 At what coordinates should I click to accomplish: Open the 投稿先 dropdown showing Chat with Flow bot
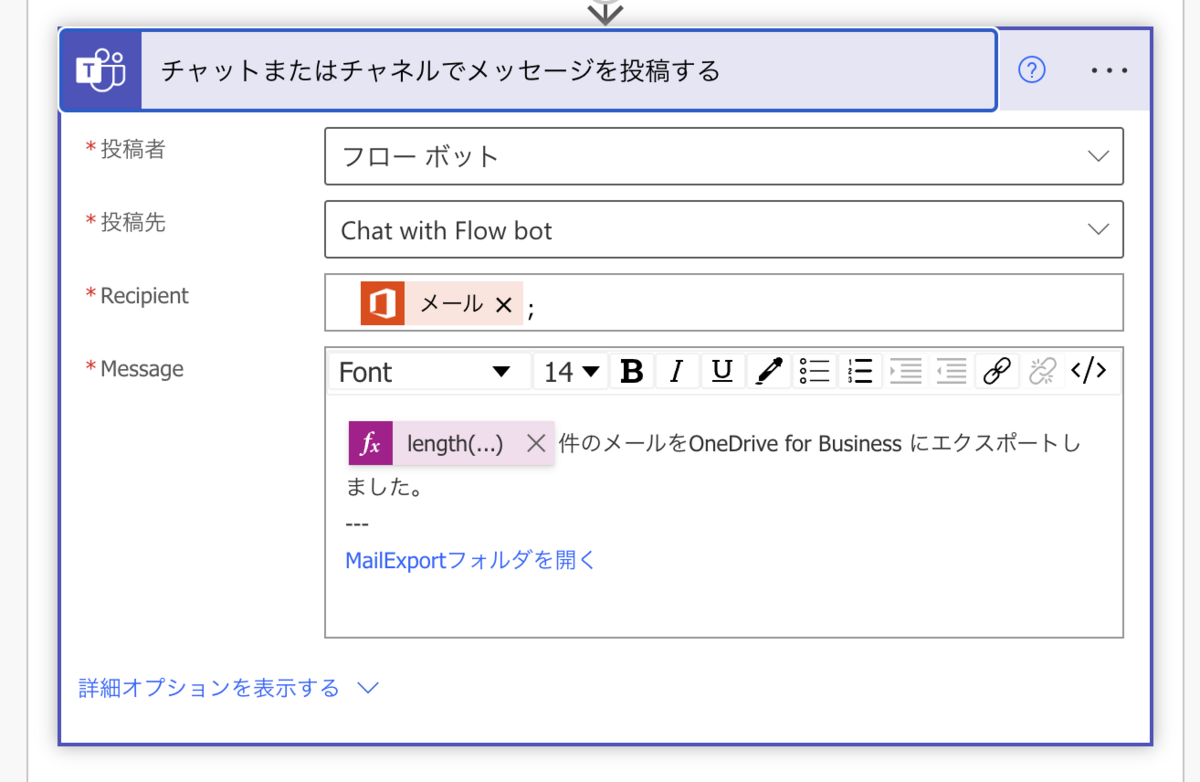point(724,230)
